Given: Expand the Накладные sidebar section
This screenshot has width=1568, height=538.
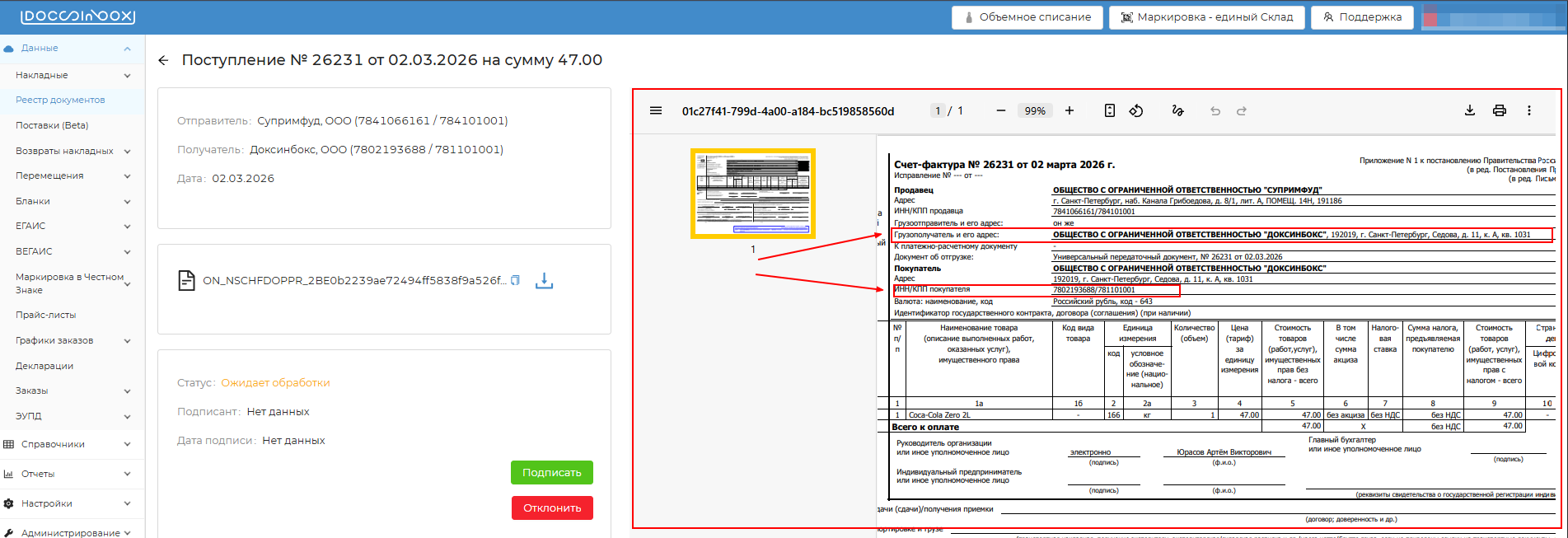Looking at the screenshot, I should click(127, 76).
